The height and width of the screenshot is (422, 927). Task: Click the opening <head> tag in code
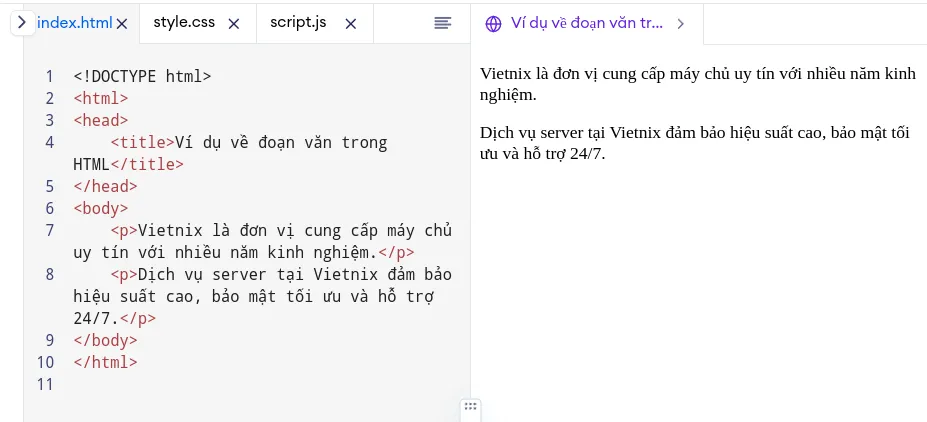click(x=101, y=121)
